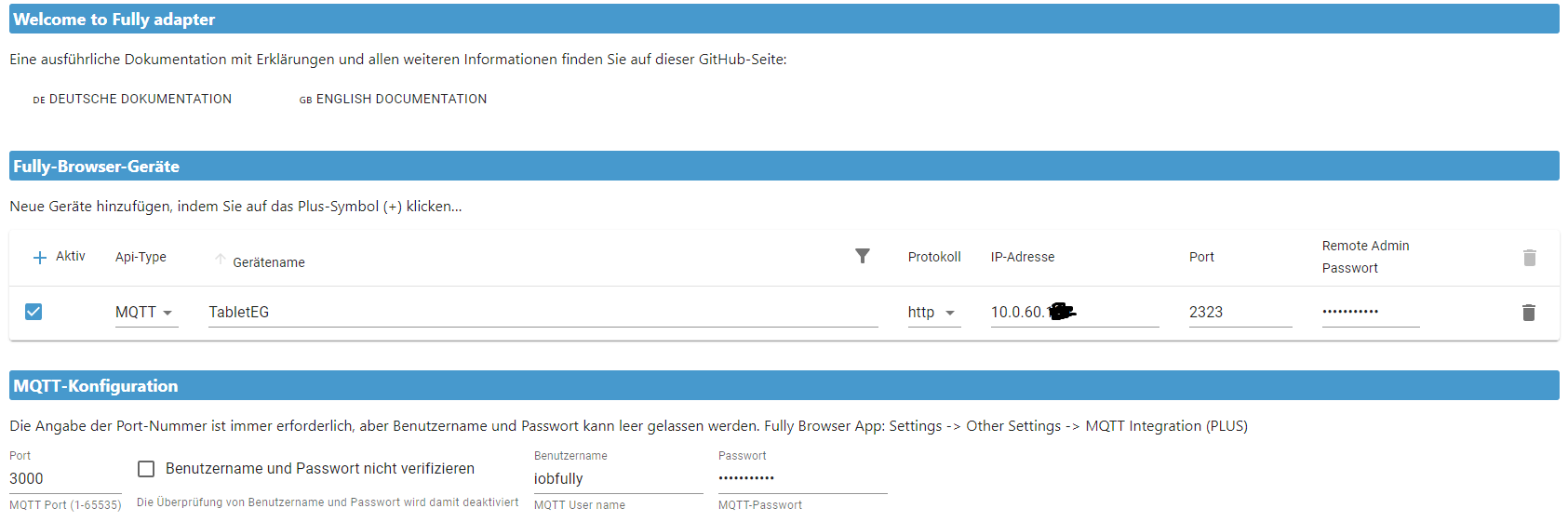Delete the TabletEG device row
The image size is (1568, 522).
[1528, 313]
